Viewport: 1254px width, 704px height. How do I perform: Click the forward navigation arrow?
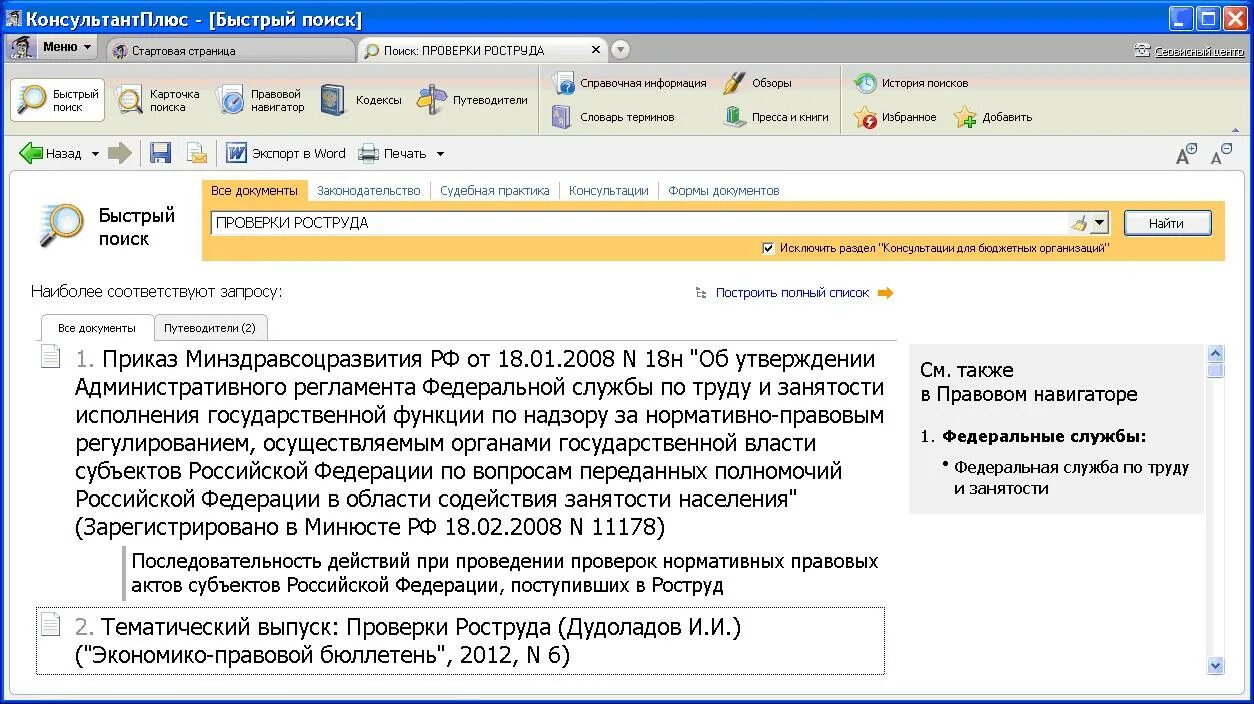pos(120,153)
